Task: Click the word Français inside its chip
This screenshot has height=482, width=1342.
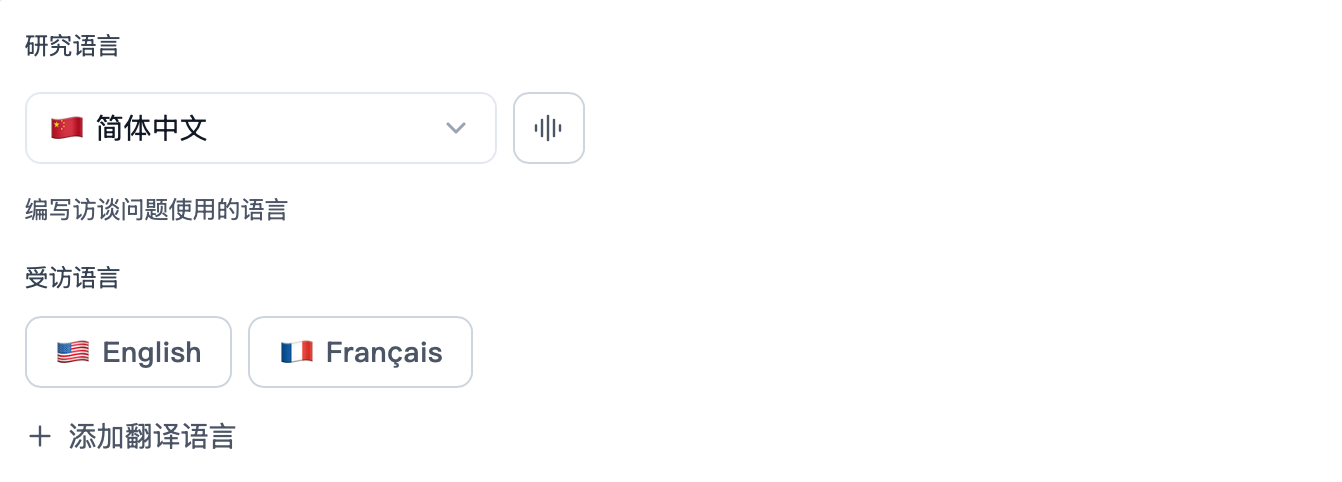Action: [x=384, y=353]
